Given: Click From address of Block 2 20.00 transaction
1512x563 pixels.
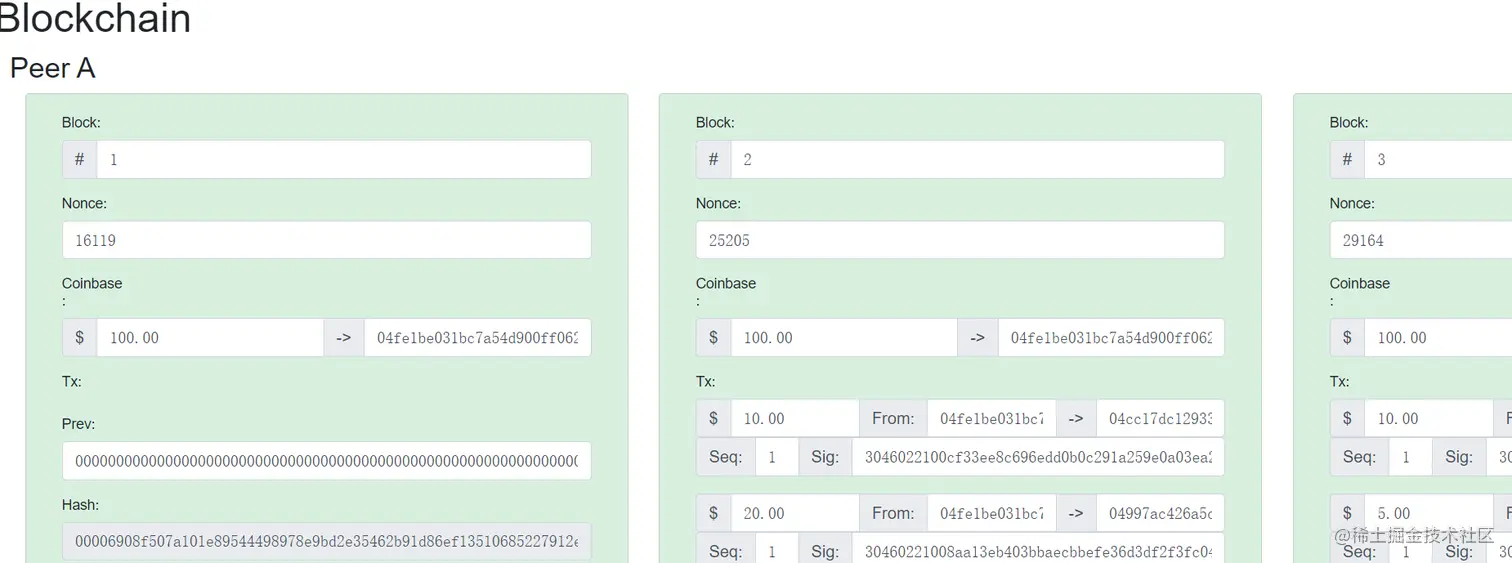Looking at the screenshot, I should 991,512.
